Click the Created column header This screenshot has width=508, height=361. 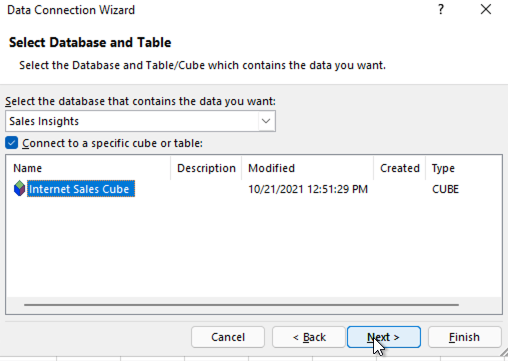(399, 168)
